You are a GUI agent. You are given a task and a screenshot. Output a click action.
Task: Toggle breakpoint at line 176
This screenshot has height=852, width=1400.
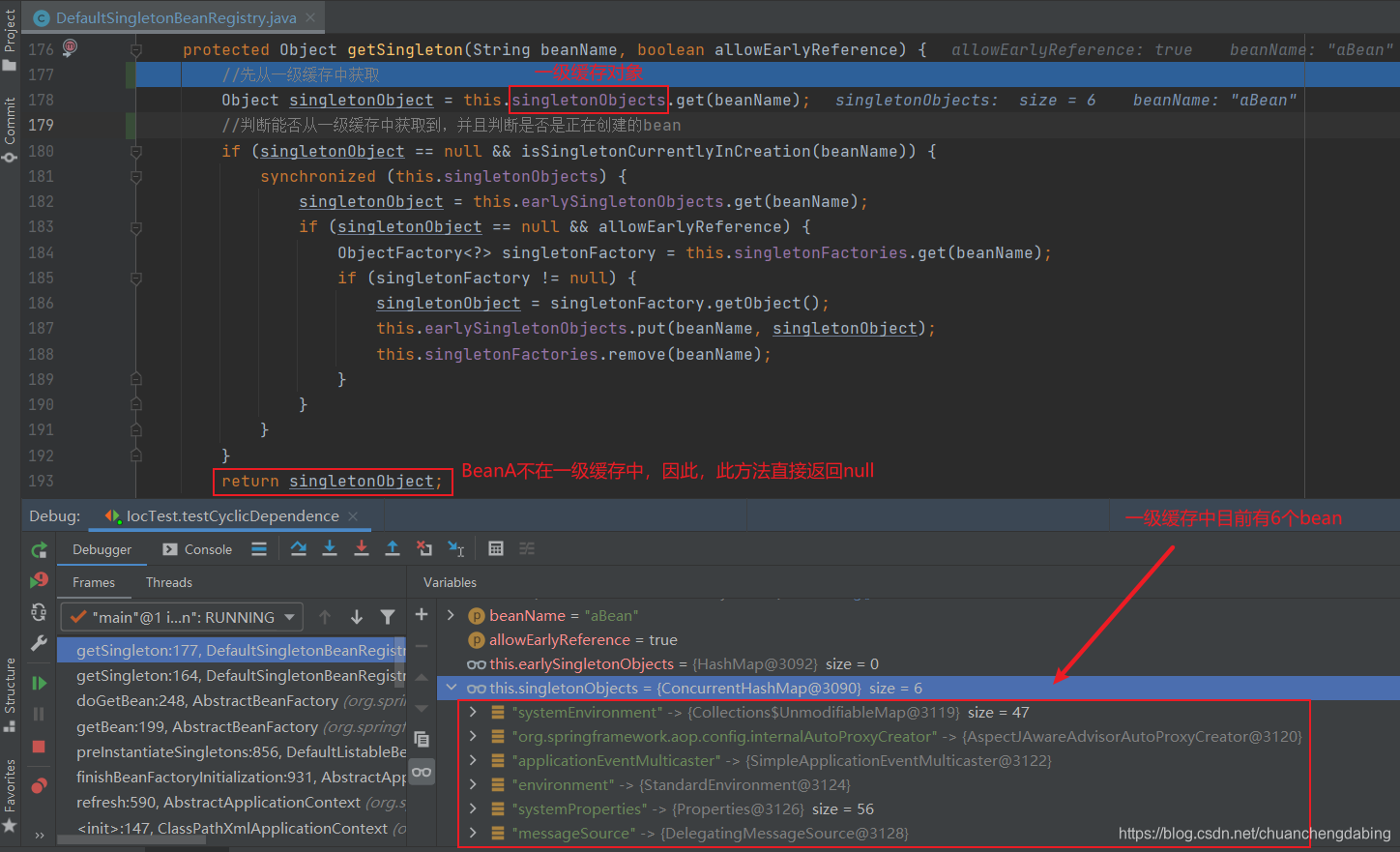tap(70, 46)
